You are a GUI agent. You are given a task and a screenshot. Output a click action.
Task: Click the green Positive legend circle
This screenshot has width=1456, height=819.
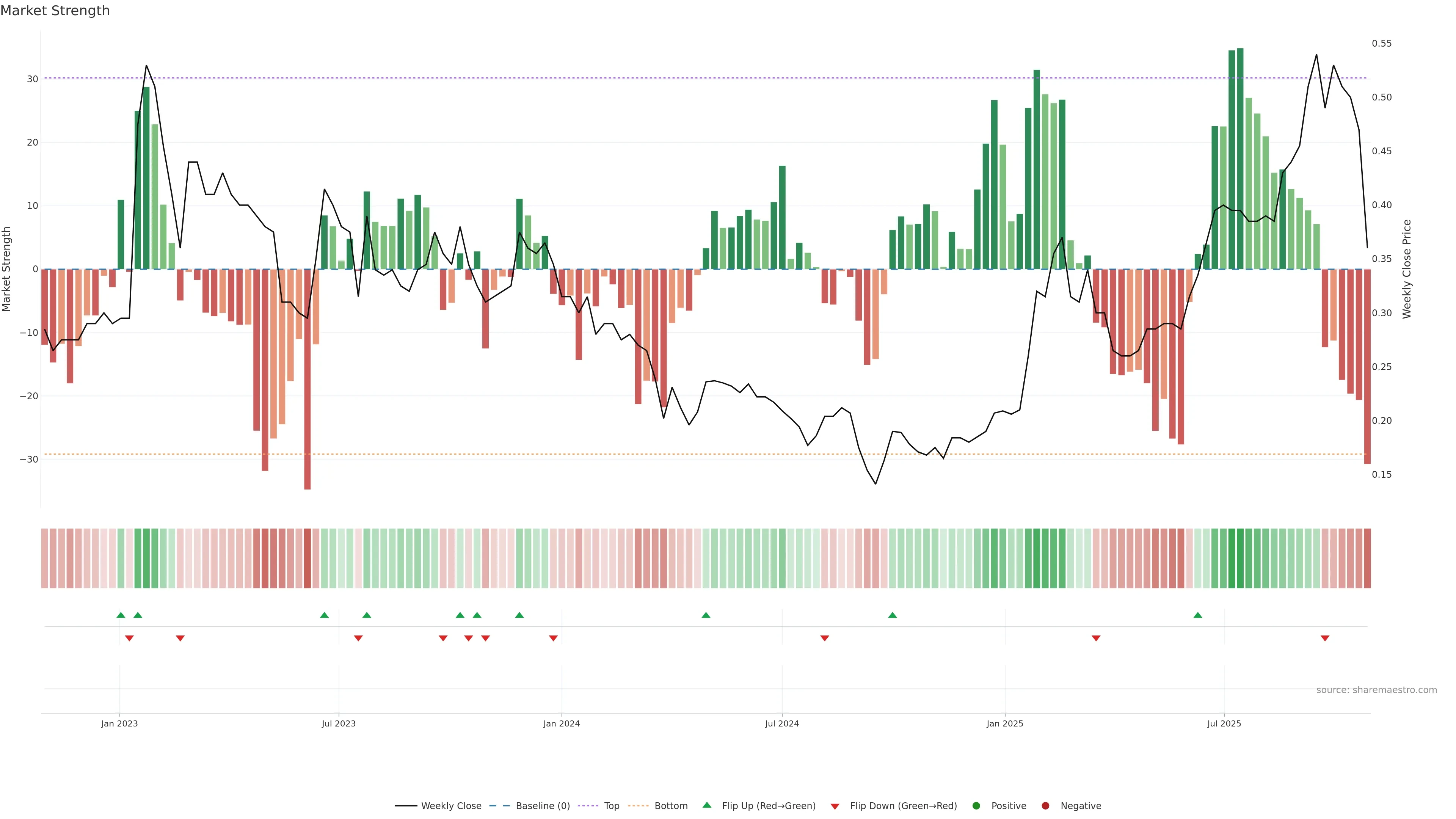(976, 805)
